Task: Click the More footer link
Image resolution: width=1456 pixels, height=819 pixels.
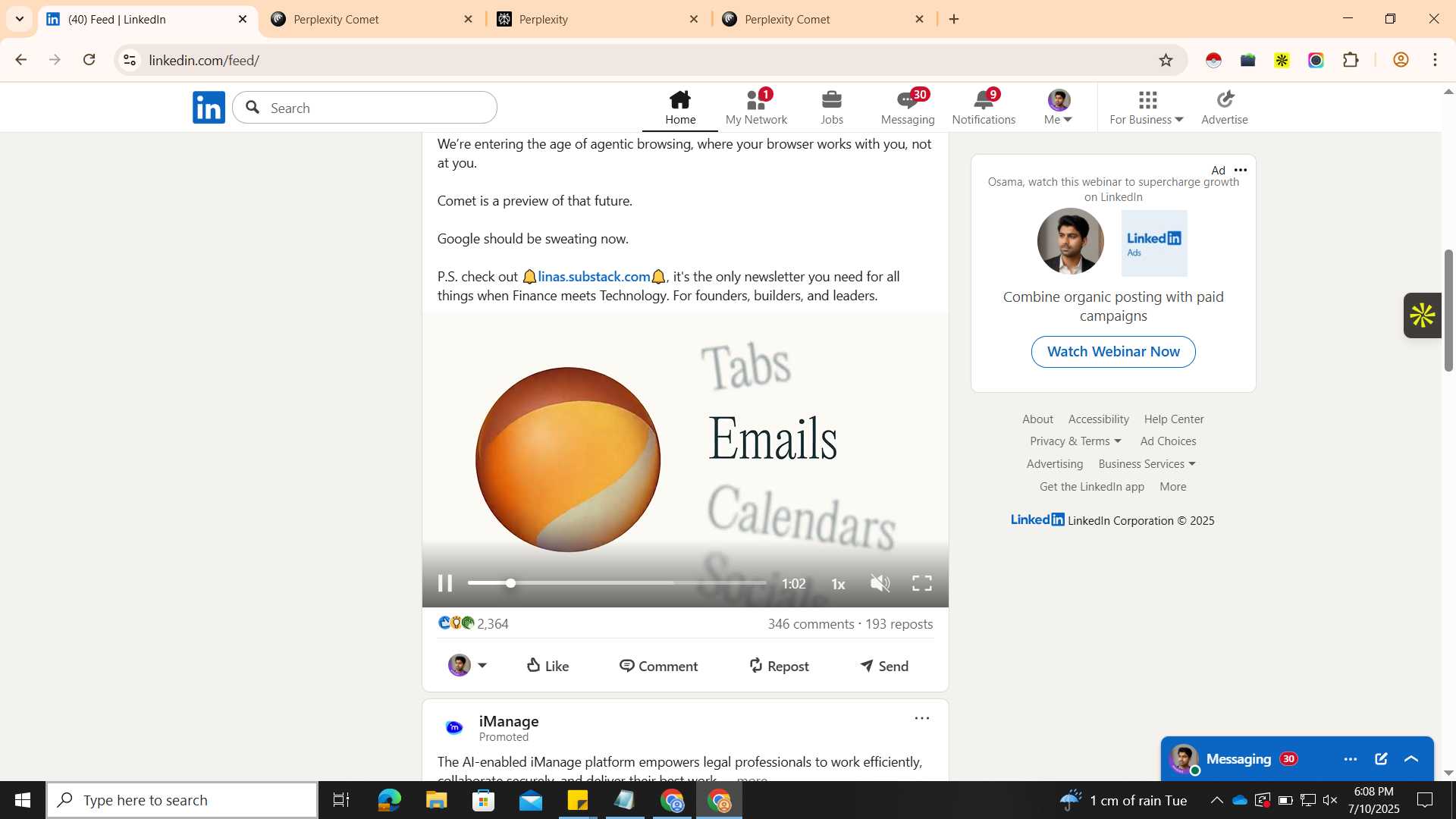Action: [x=1173, y=487]
